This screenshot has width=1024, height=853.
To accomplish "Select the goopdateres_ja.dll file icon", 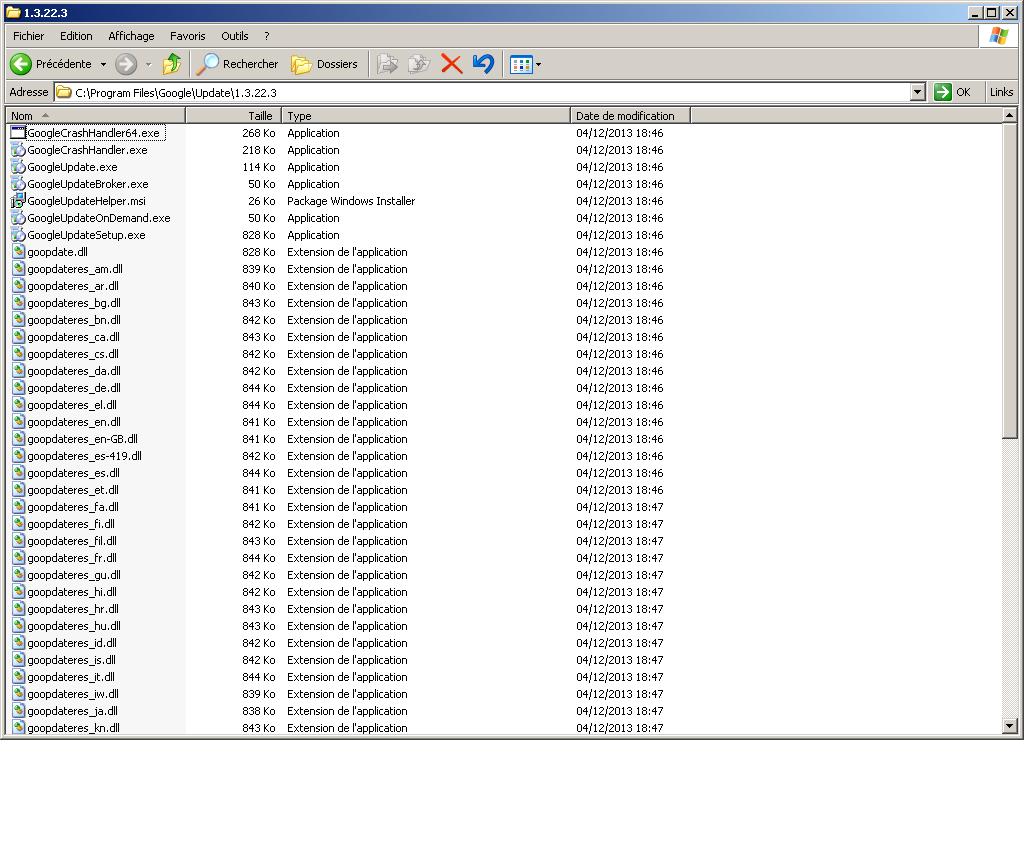I will pos(18,711).
